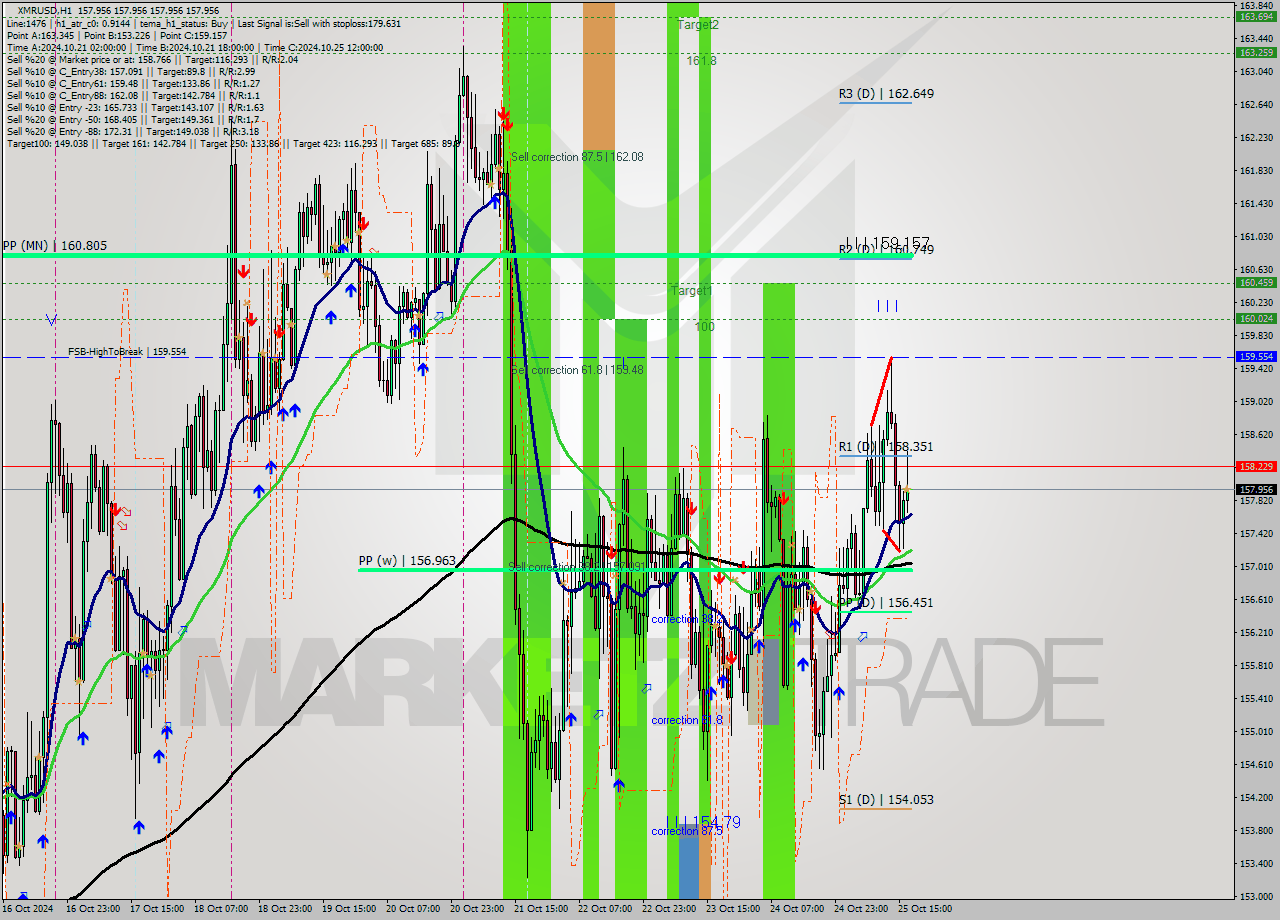Click the 22 Oct 07:00 time label

(607, 909)
